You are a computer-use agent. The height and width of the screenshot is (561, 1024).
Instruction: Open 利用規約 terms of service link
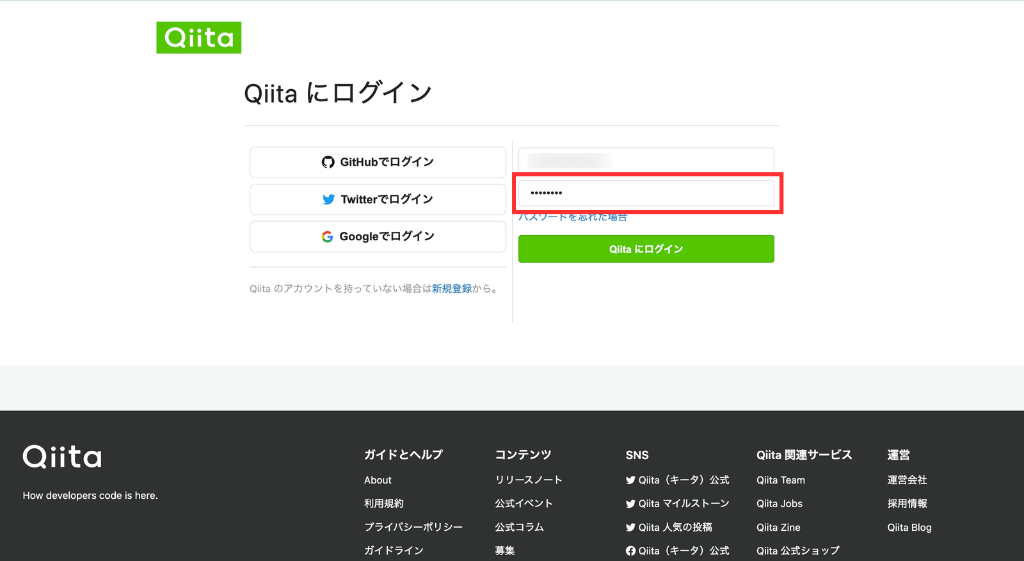(383, 504)
